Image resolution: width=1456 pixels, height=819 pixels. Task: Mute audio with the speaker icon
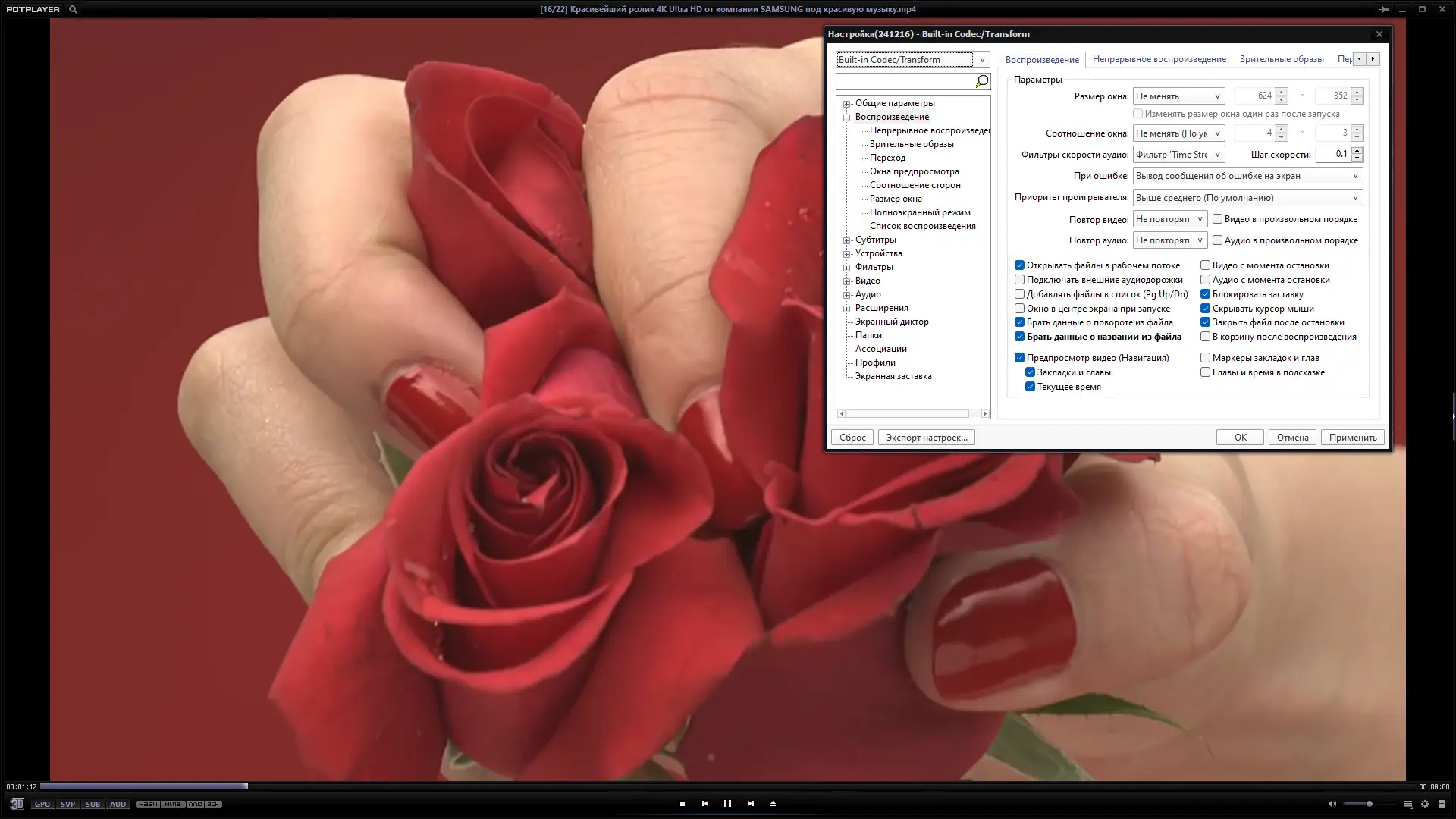click(x=1332, y=804)
